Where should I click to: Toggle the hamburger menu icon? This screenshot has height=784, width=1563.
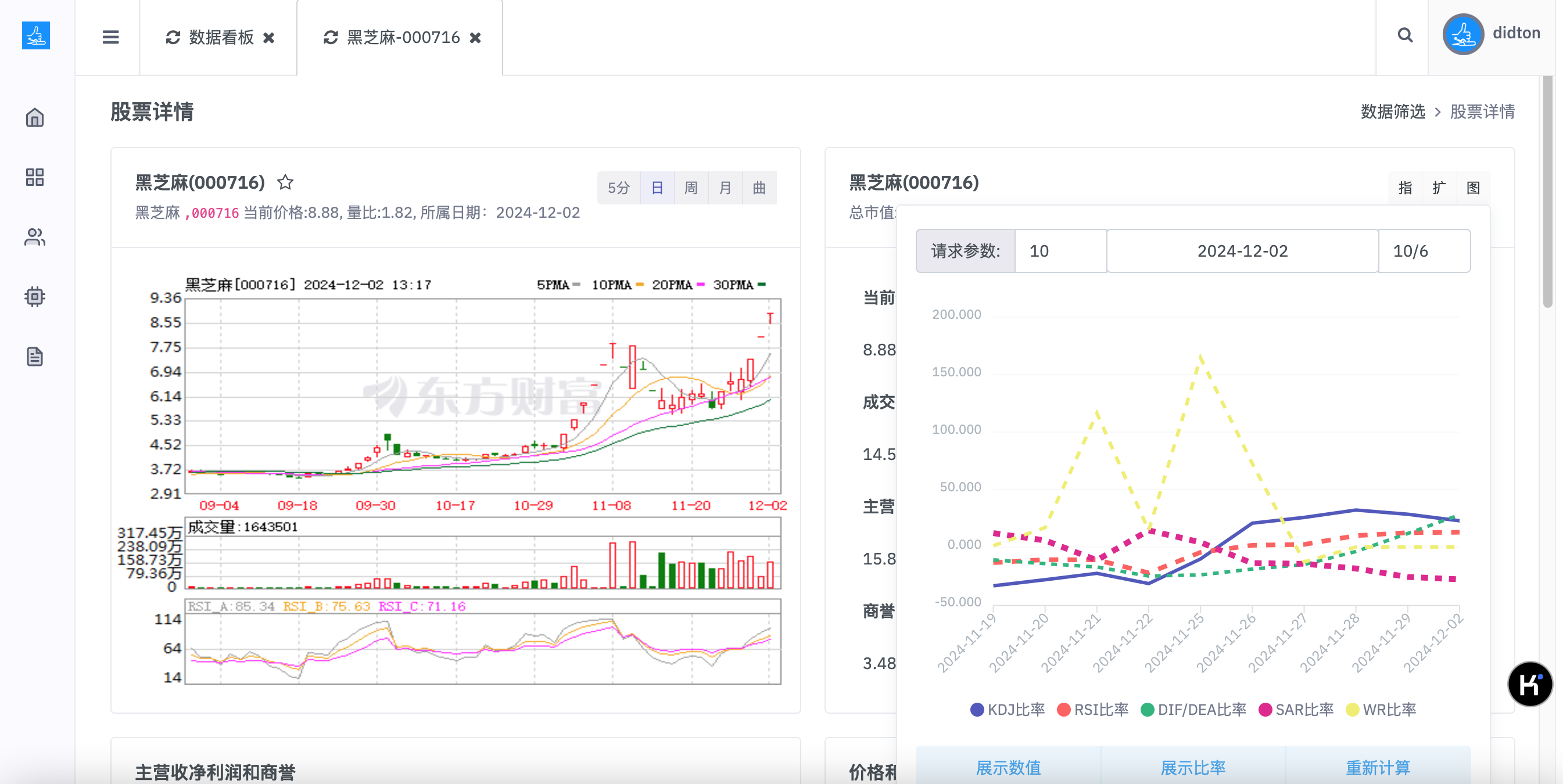click(110, 38)
